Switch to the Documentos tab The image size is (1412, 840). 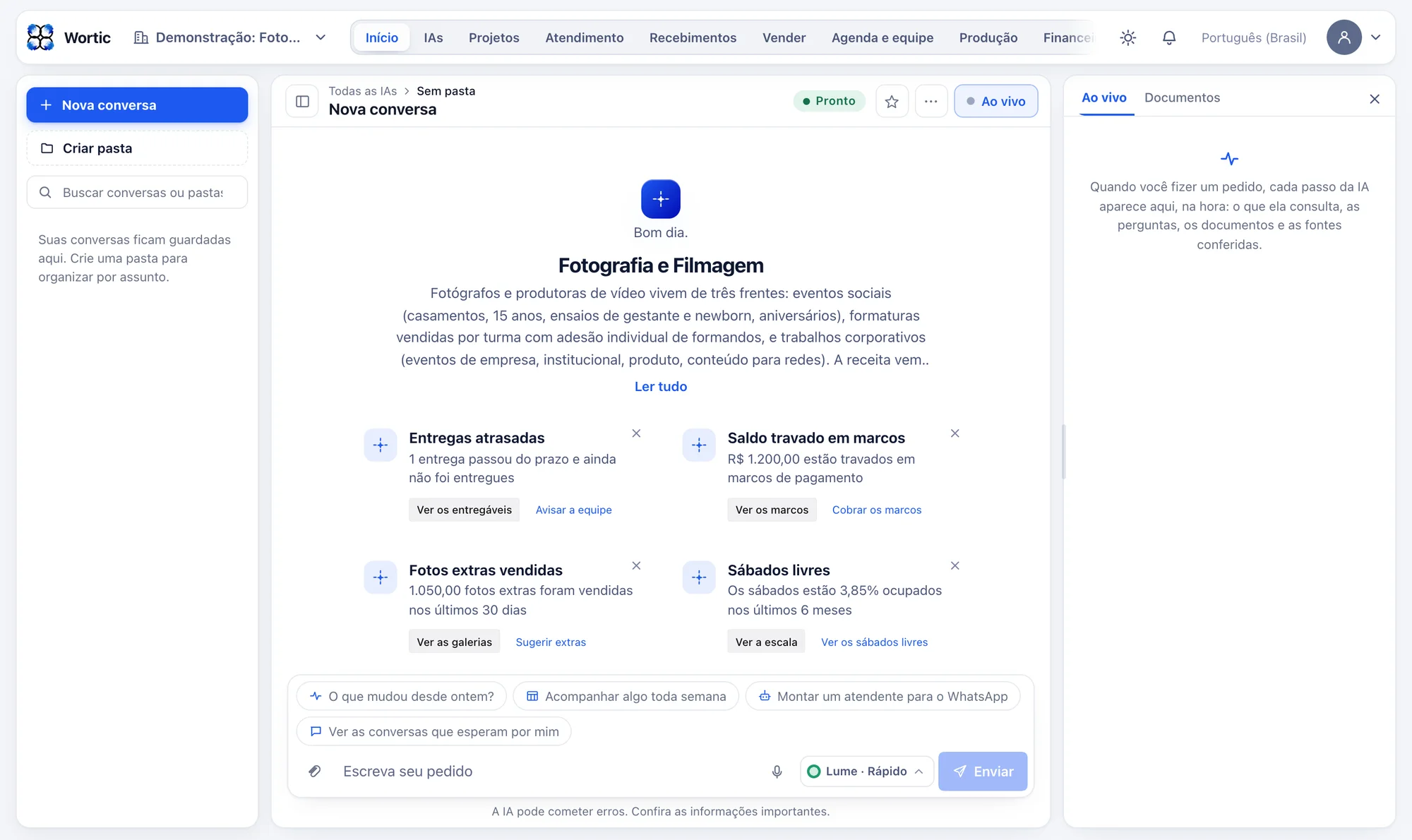pos(1182,97)
